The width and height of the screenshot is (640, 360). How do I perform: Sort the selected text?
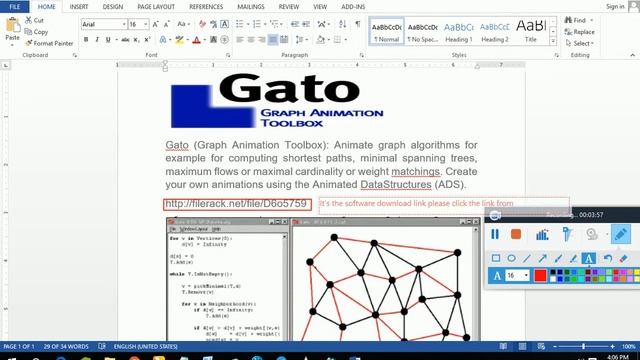(342, 24)
